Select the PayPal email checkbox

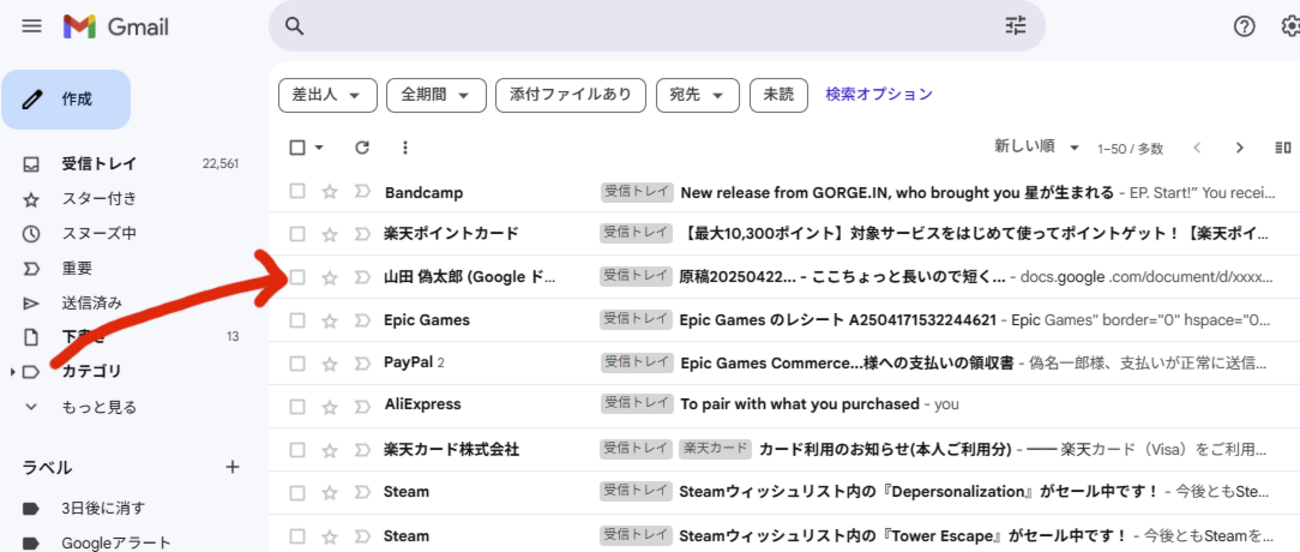coord(297,363)
